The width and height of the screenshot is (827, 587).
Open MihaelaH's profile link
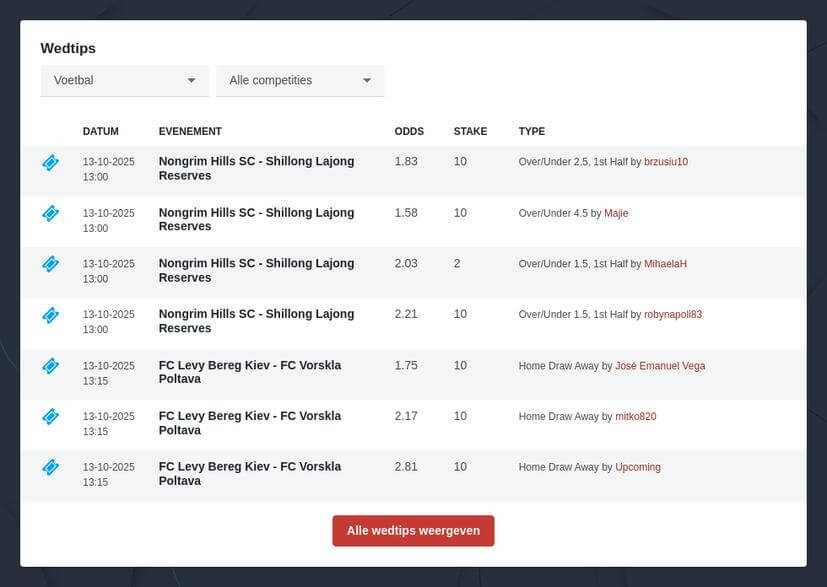point(665,264)
